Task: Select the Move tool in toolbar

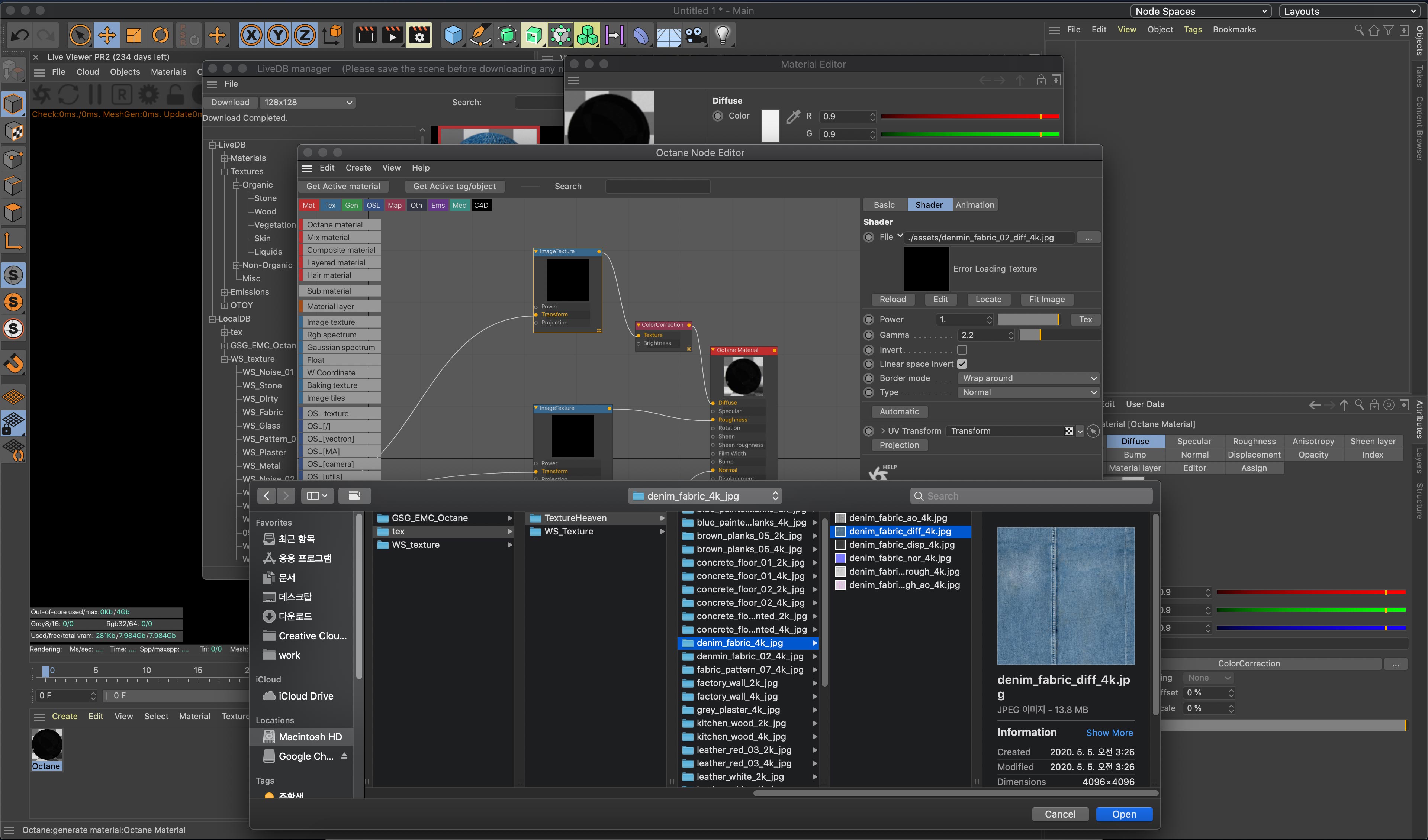Action: pyautogui.click(x=106, y=36)
